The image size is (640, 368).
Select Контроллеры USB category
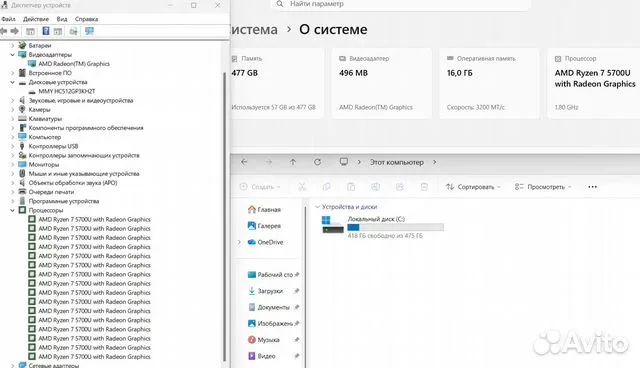[53, 146]
